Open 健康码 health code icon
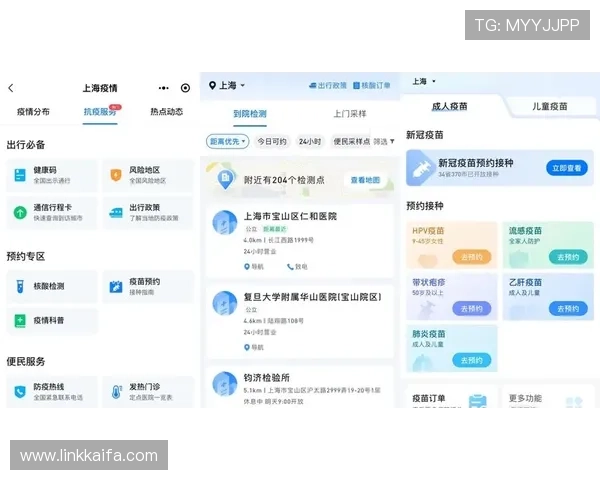 [20, 175]
